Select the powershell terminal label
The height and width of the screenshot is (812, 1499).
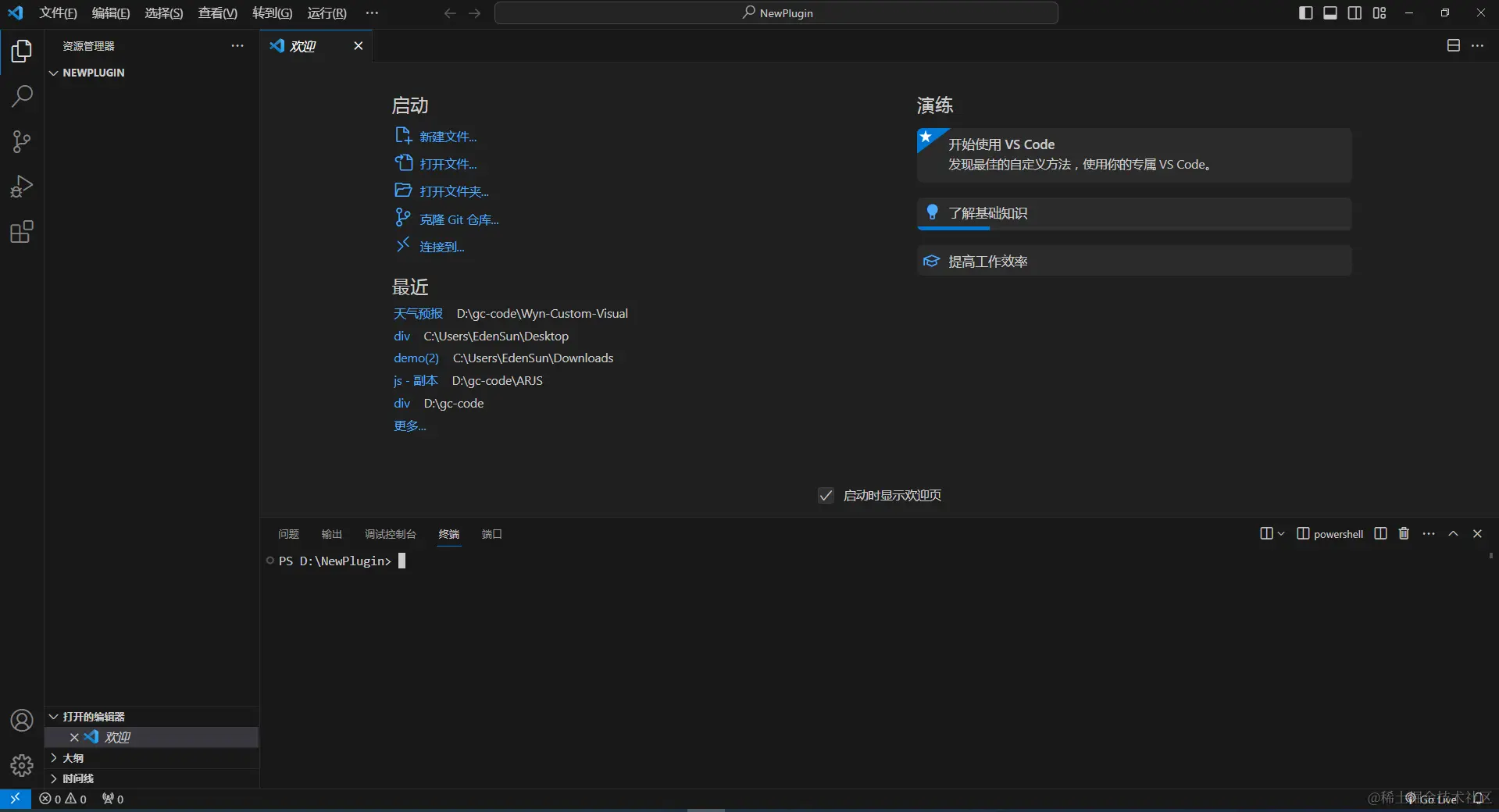coord(1330,534)
